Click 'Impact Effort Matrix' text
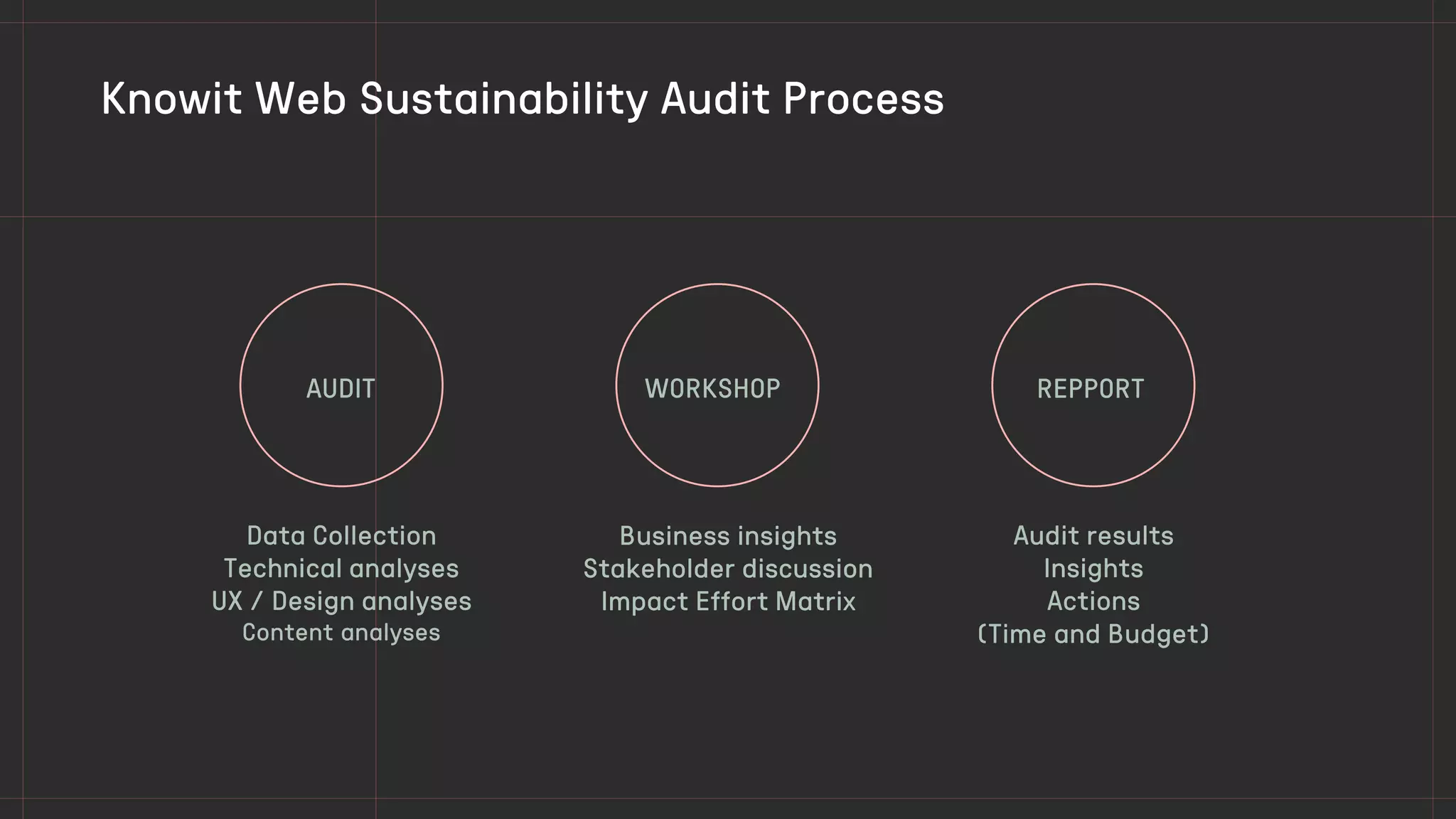1456x819 pixels. [728, 601]
